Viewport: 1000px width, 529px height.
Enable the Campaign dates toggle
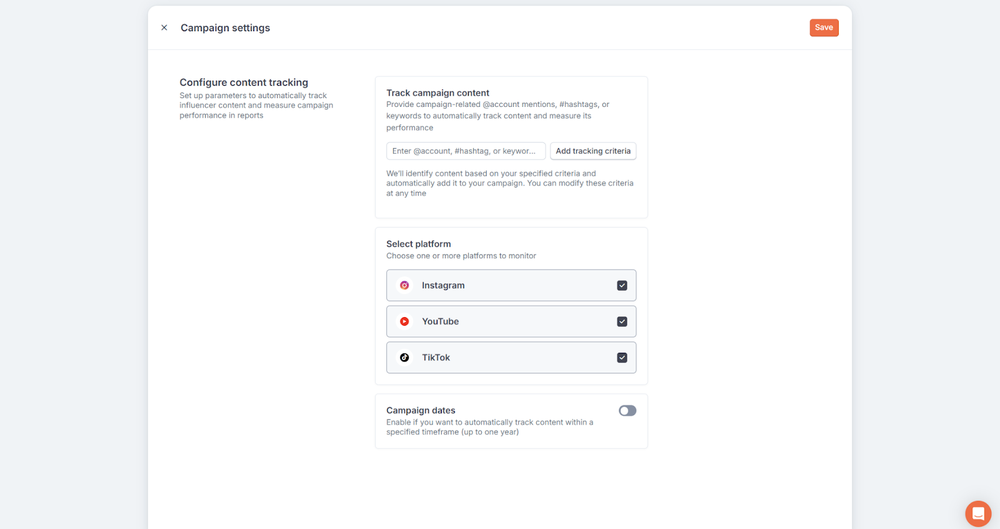pos(627,410)
